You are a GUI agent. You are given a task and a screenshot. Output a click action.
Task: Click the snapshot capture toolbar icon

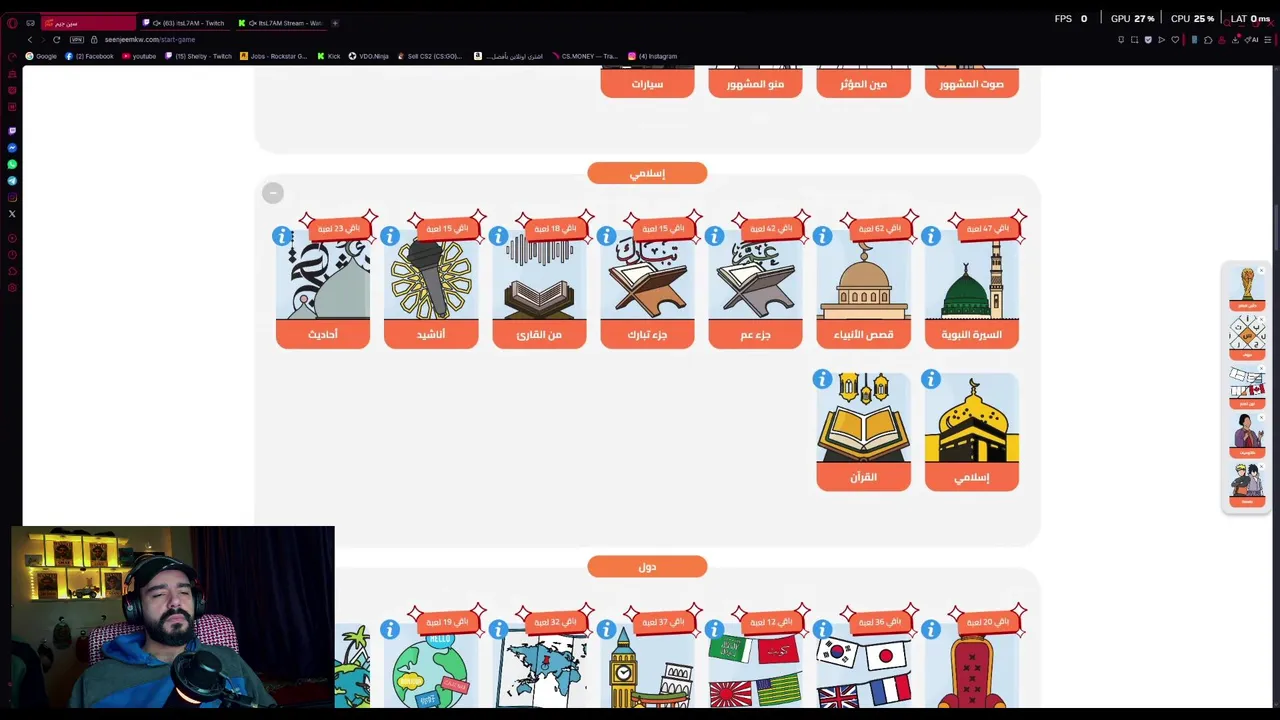(x=1134, y=39)
